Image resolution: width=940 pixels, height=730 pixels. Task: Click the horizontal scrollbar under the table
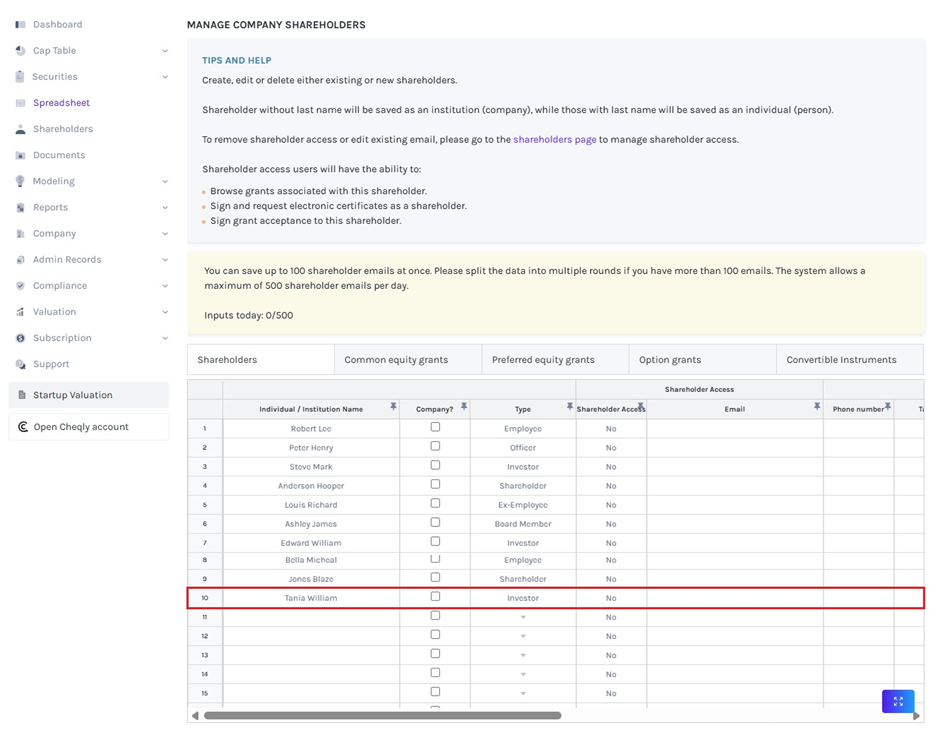point(382,715)
